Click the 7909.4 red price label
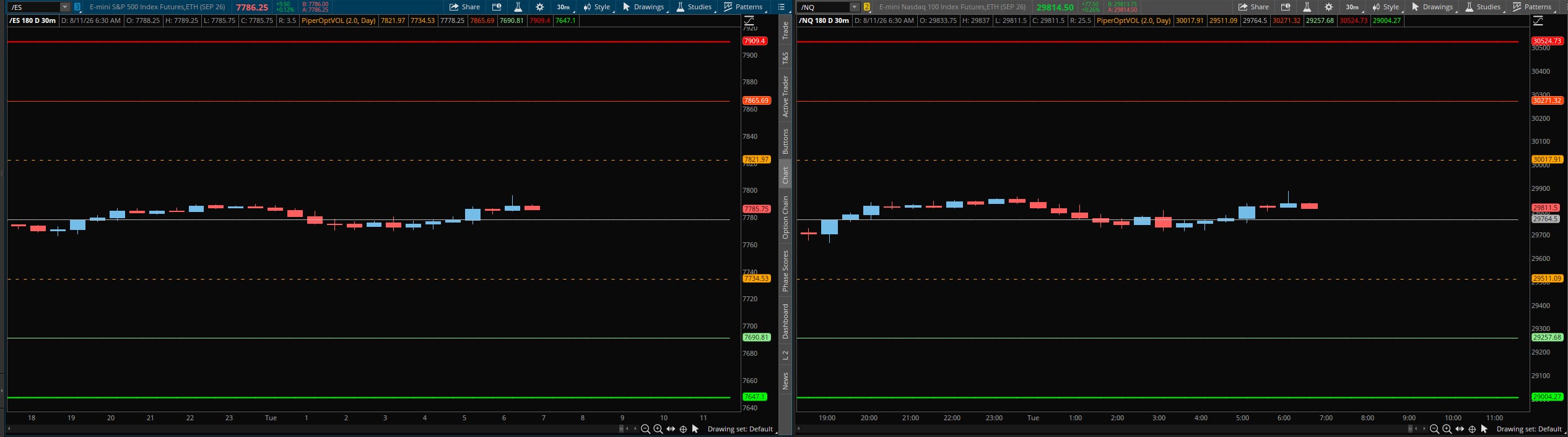Screen dimensions: 1568x437 pos(754,41)
